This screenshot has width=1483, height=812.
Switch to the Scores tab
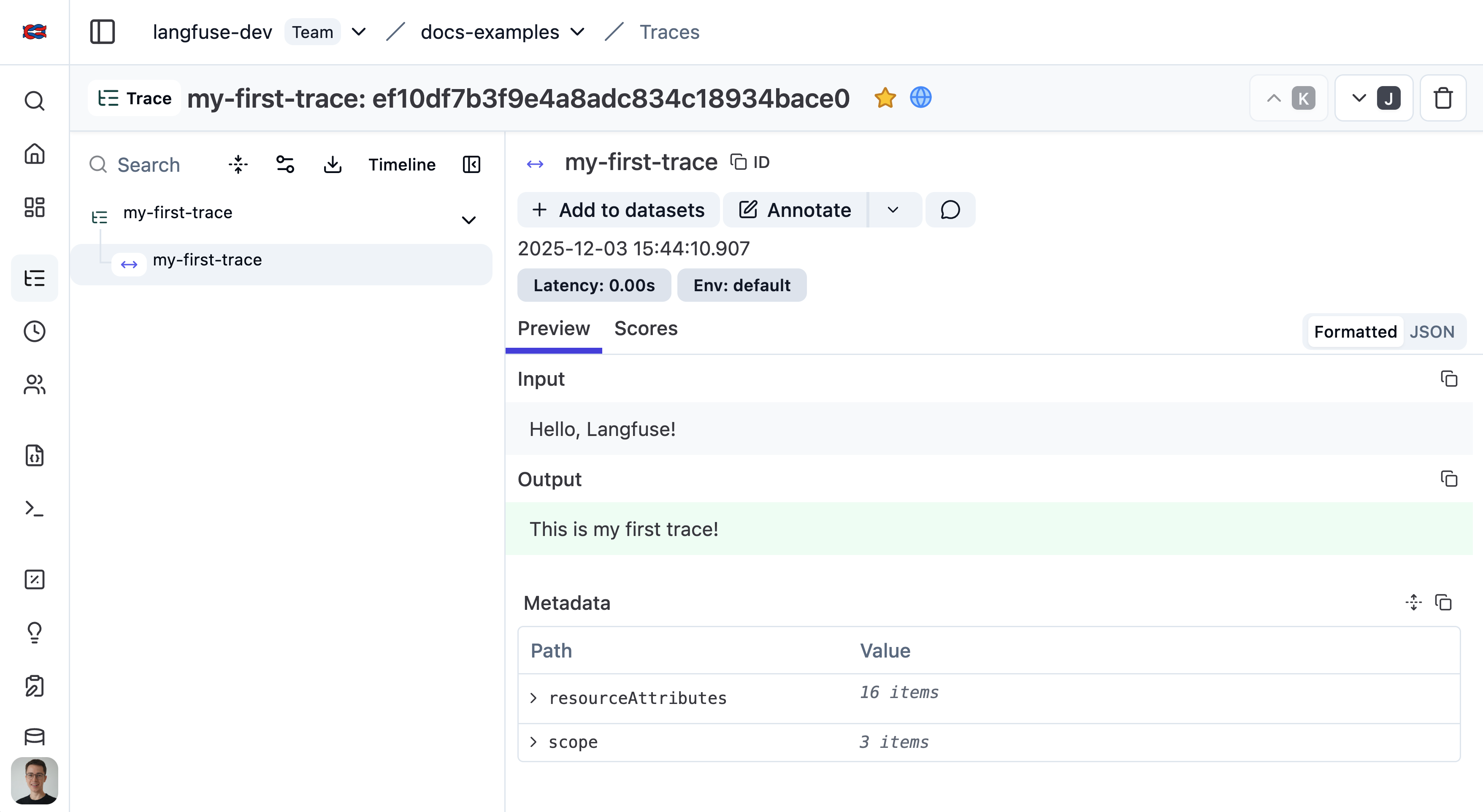[x=645, y=328]
